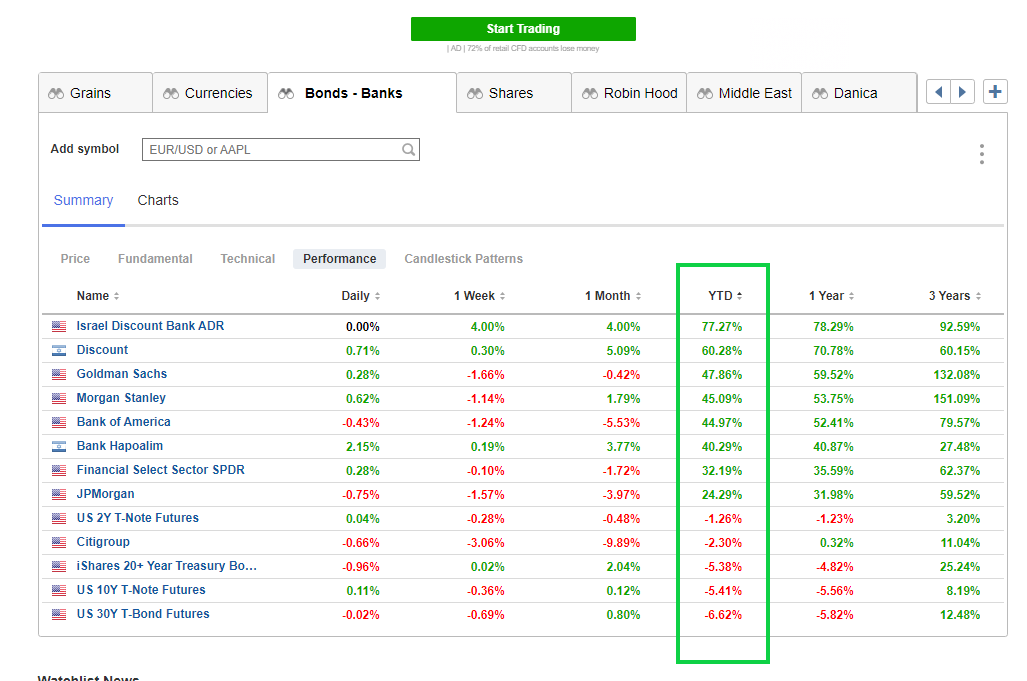Image resolution: width=1027 pixels, height=681 pixels.
Task: Click the binoculars icon on Middle East tab
Action: 705,94
